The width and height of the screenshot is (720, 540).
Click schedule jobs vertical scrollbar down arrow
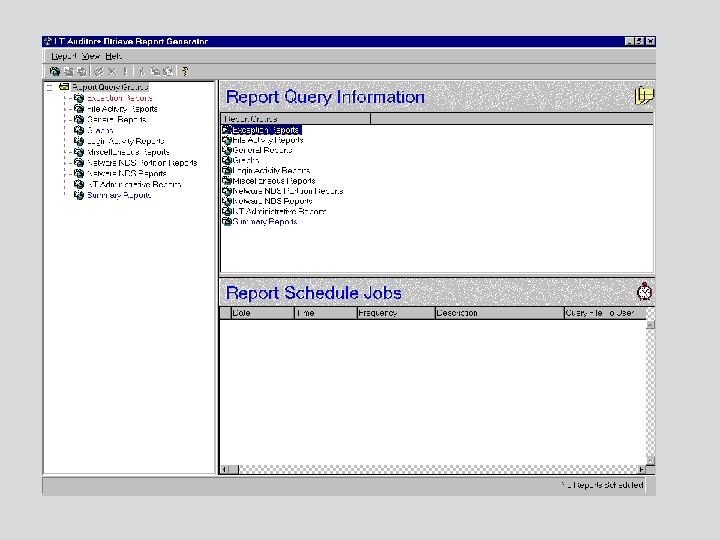(x=650, y=461)
